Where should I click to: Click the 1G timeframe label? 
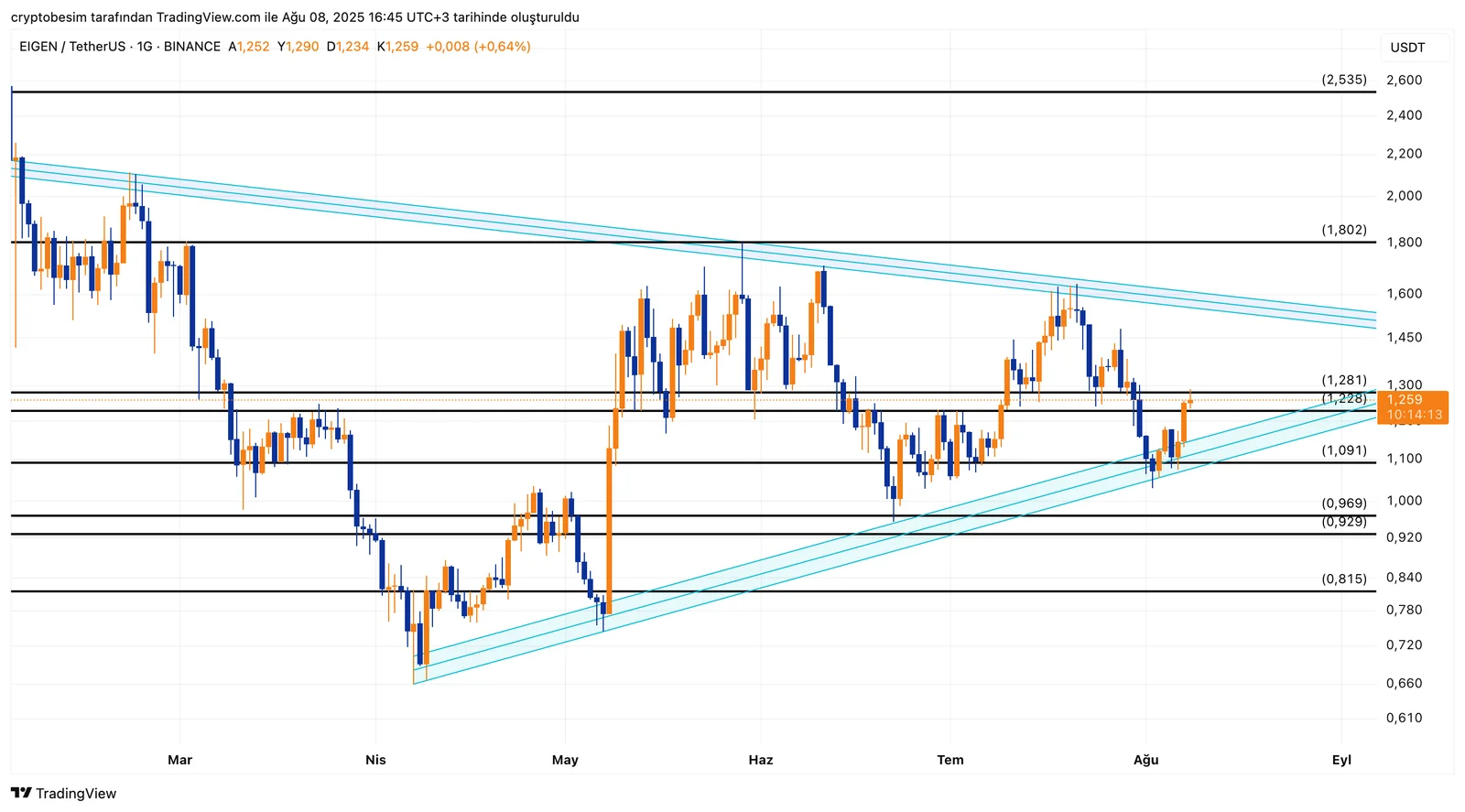click(x=145, y=47)
